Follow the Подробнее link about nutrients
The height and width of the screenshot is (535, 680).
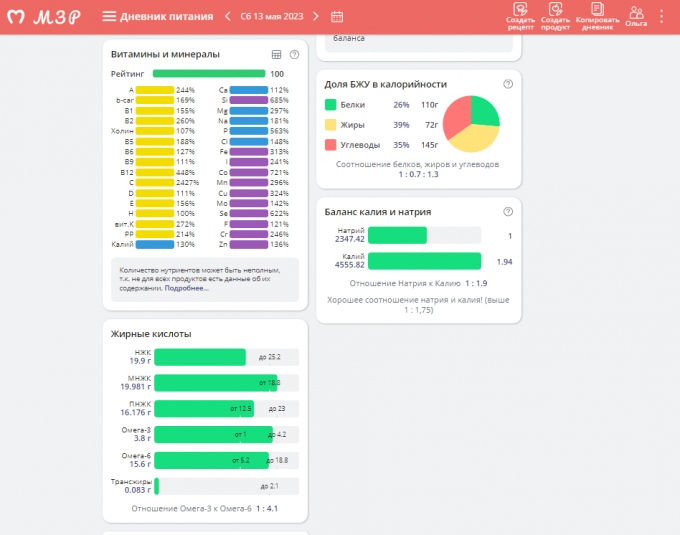point(187,288)
